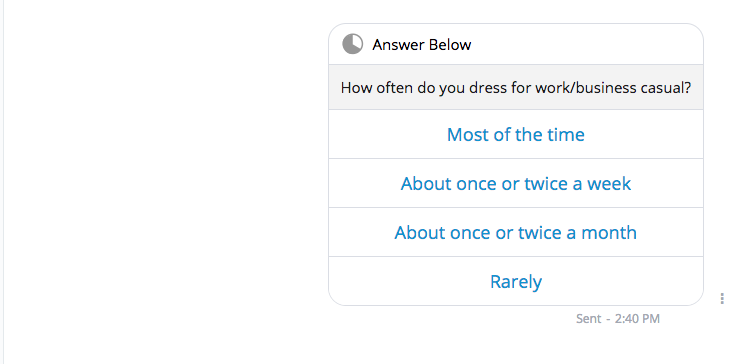Screen dimensions: 738x364
Task: Click the word 'Sent' under the poll
Action: pos(588,319)
